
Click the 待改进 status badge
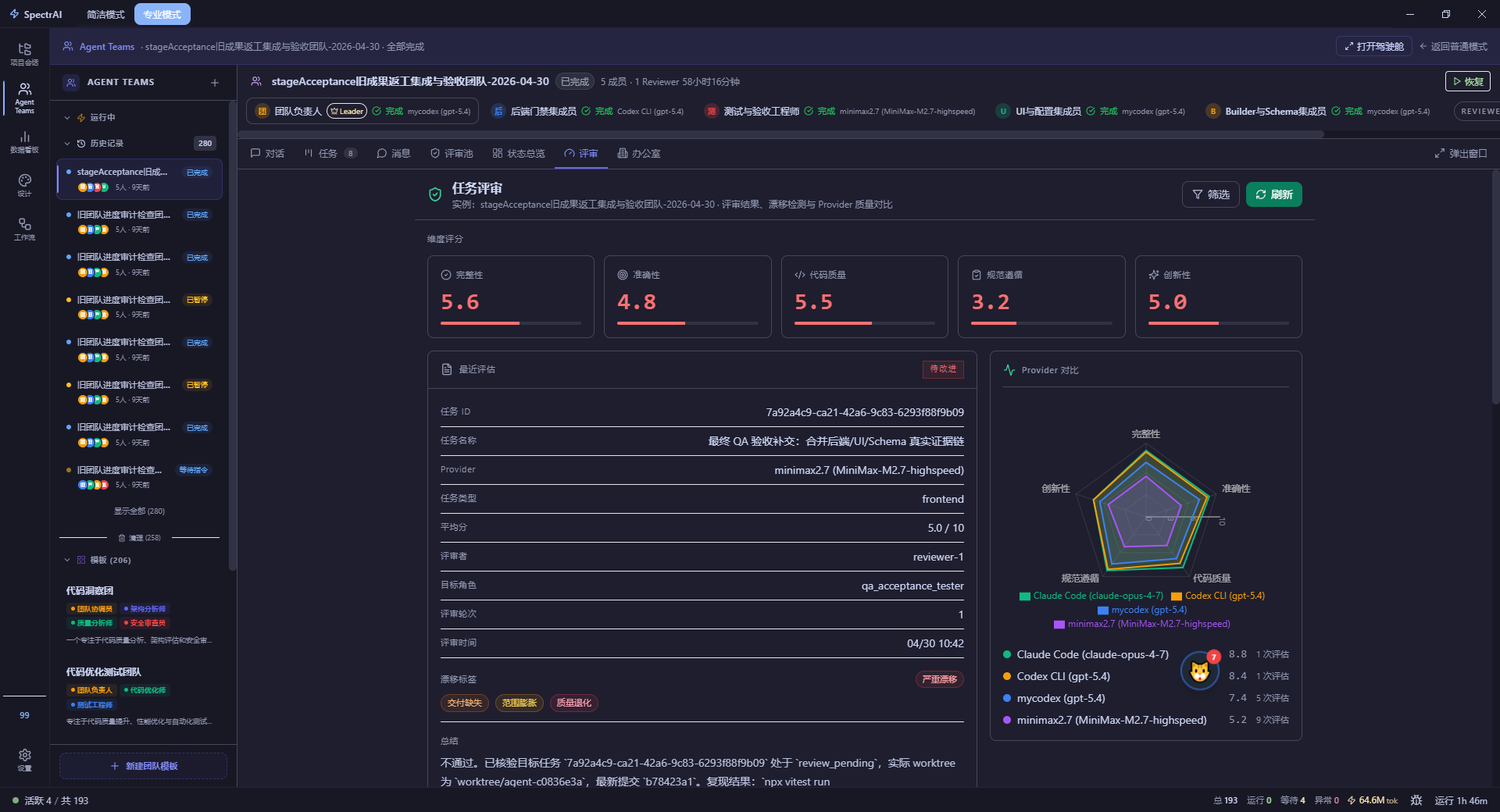(943, 369)
